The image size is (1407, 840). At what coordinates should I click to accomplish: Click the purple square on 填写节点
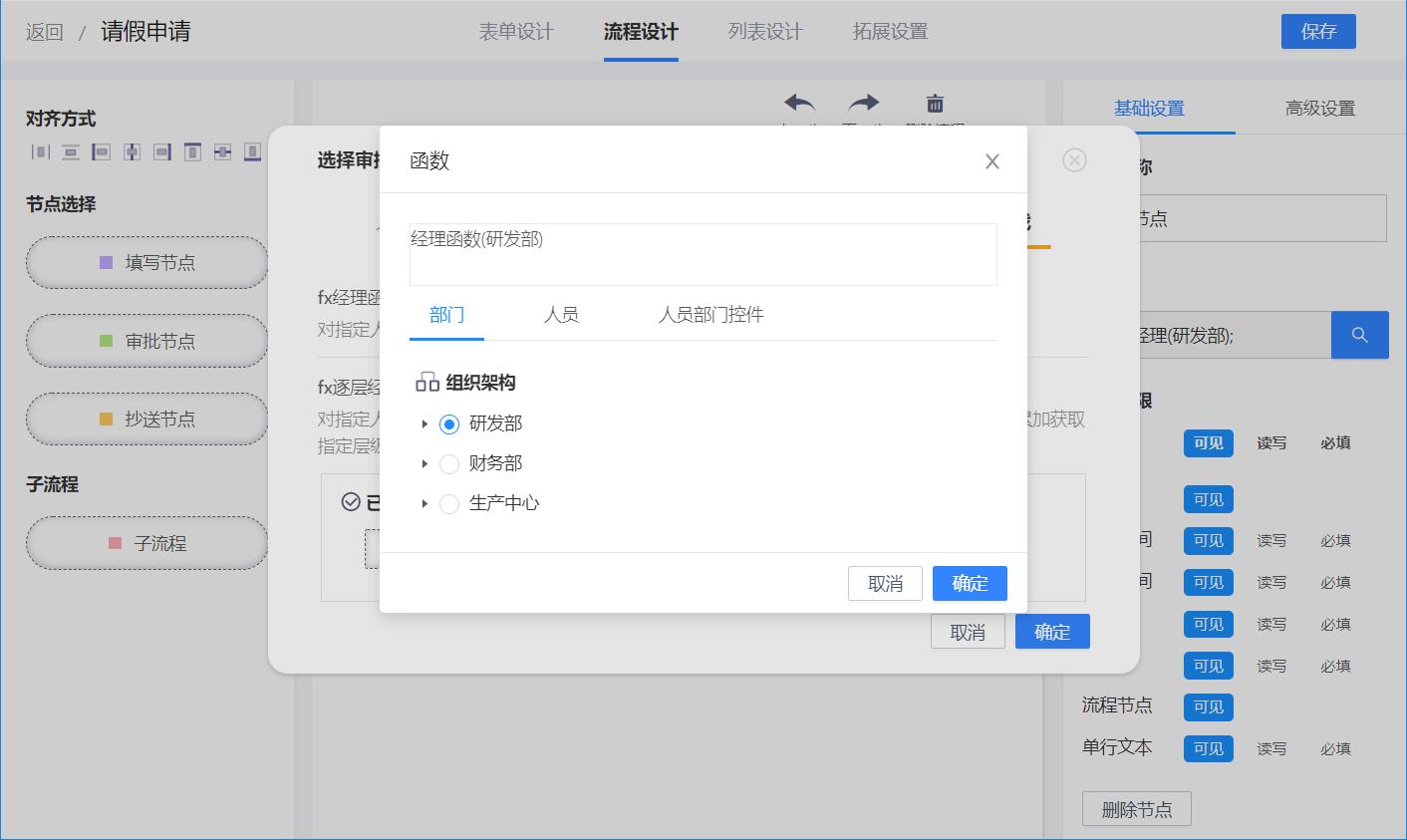pyautogui.click(x=107, y=263)
